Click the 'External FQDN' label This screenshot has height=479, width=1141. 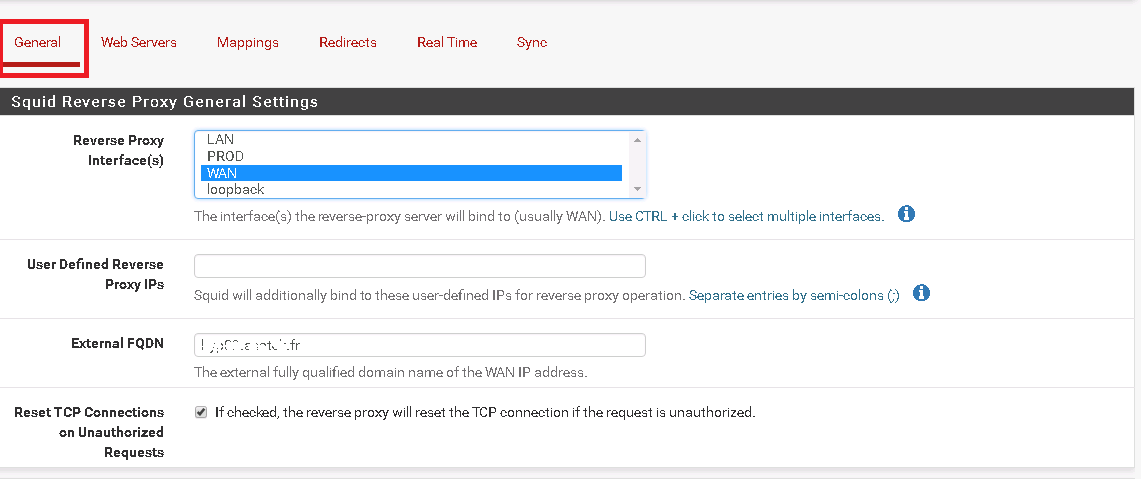(x=117, y=343)
